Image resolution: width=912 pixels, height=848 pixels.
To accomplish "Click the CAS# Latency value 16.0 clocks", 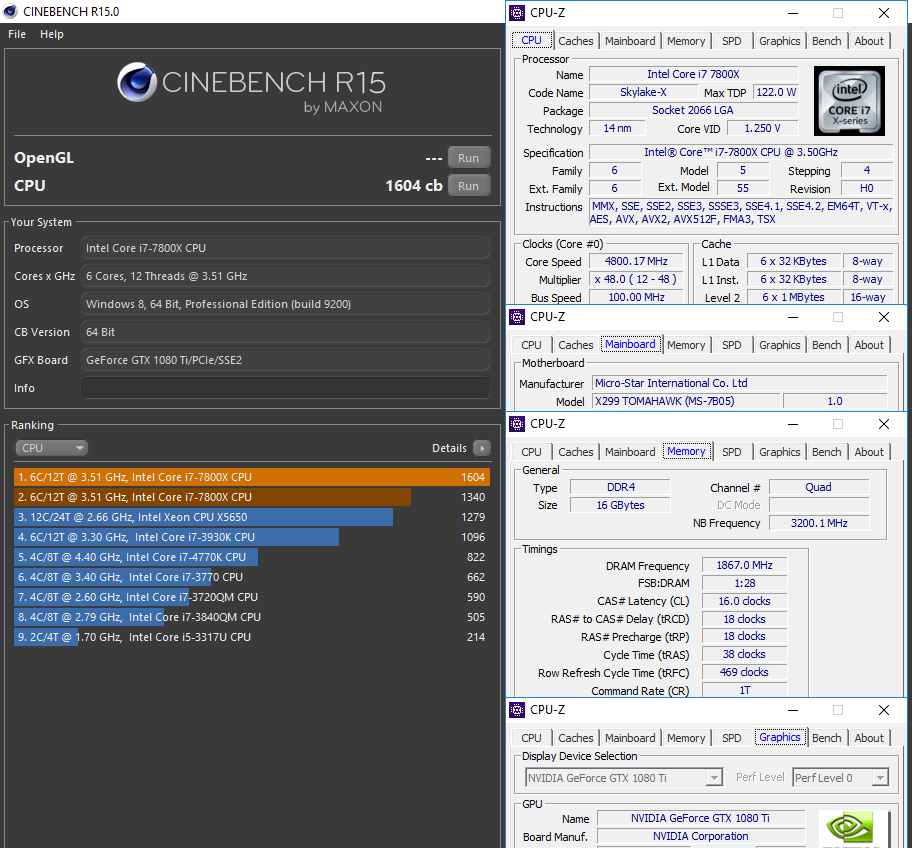I will (744, 601).
